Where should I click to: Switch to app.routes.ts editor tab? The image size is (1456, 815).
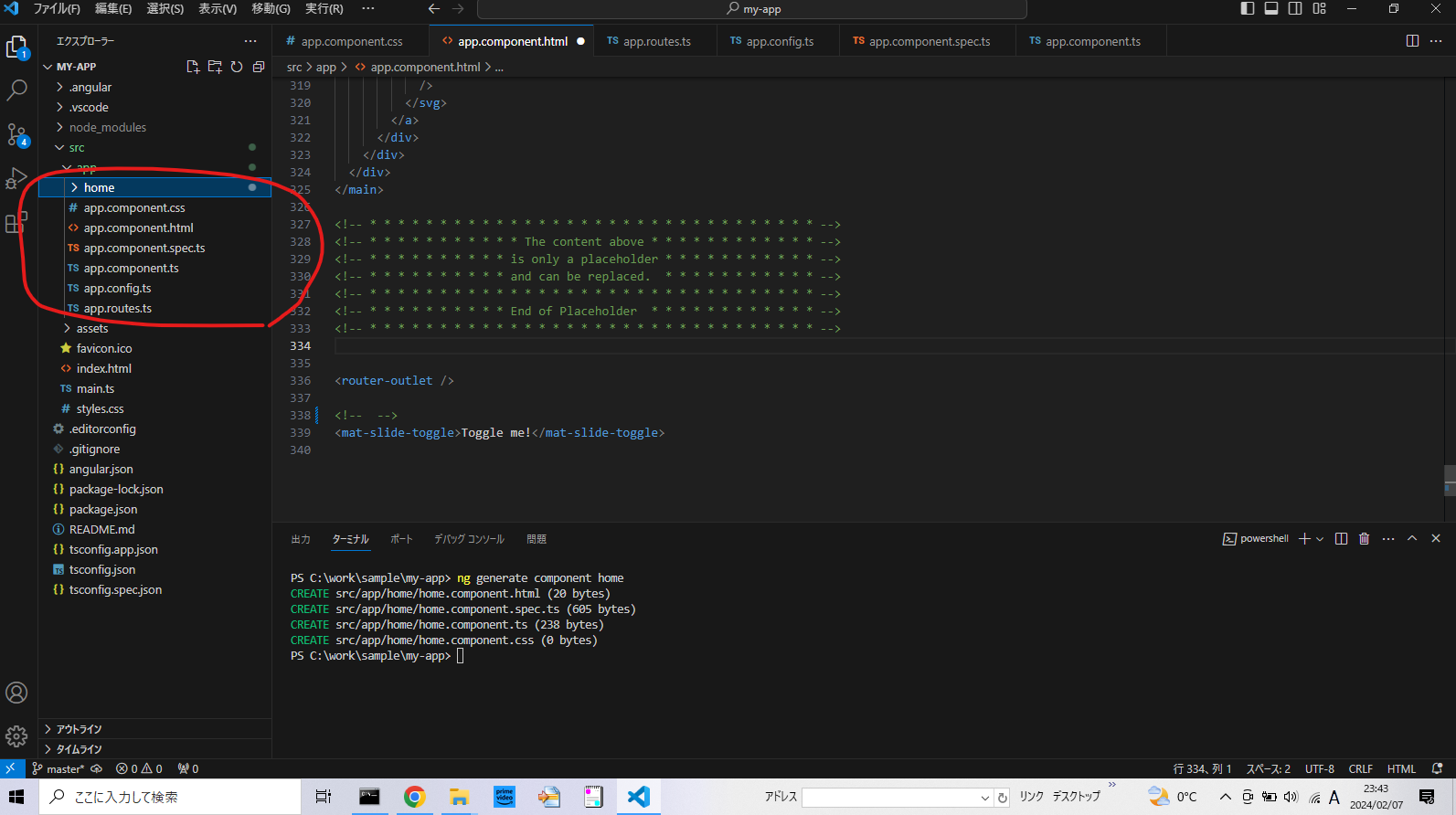click(656, 41)
